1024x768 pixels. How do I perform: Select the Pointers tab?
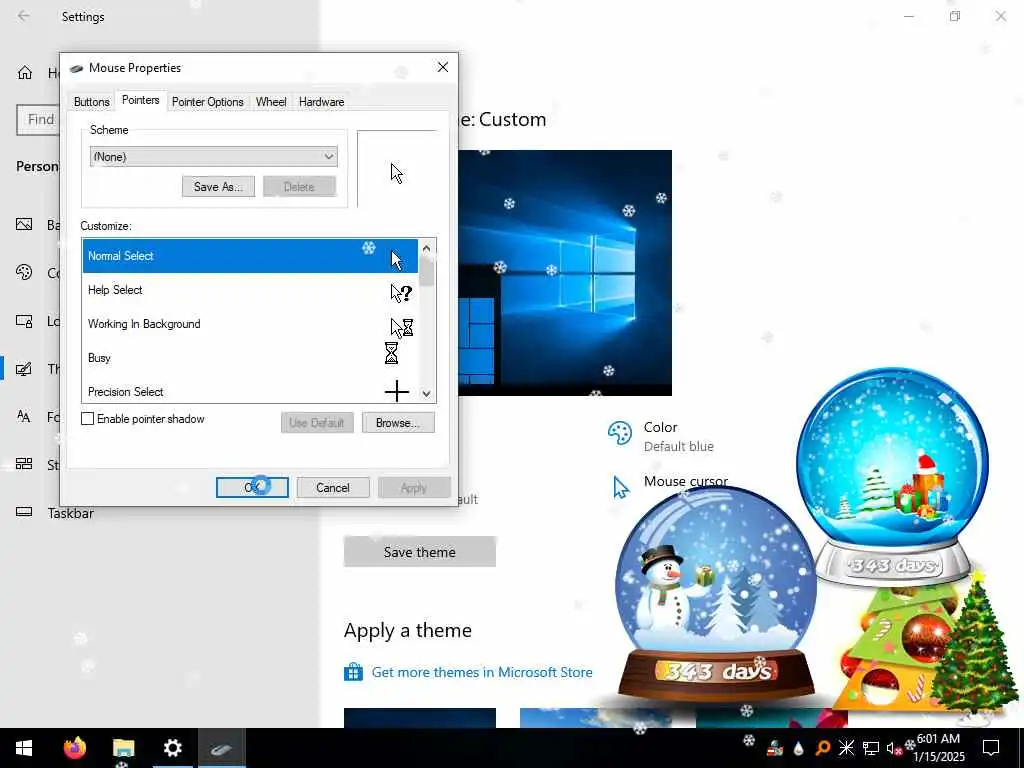point(140,101)
